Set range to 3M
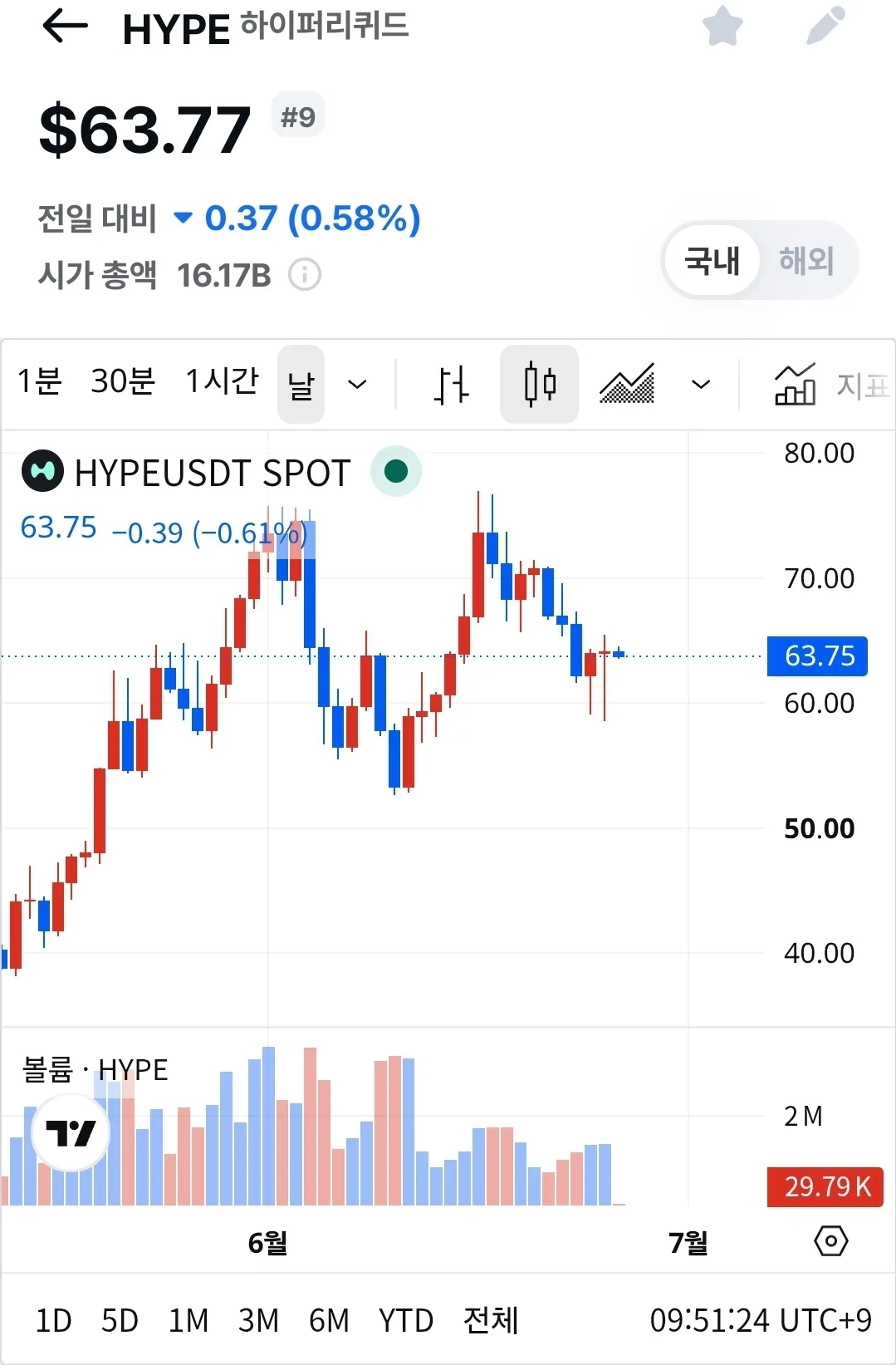 click(258, 1320)
